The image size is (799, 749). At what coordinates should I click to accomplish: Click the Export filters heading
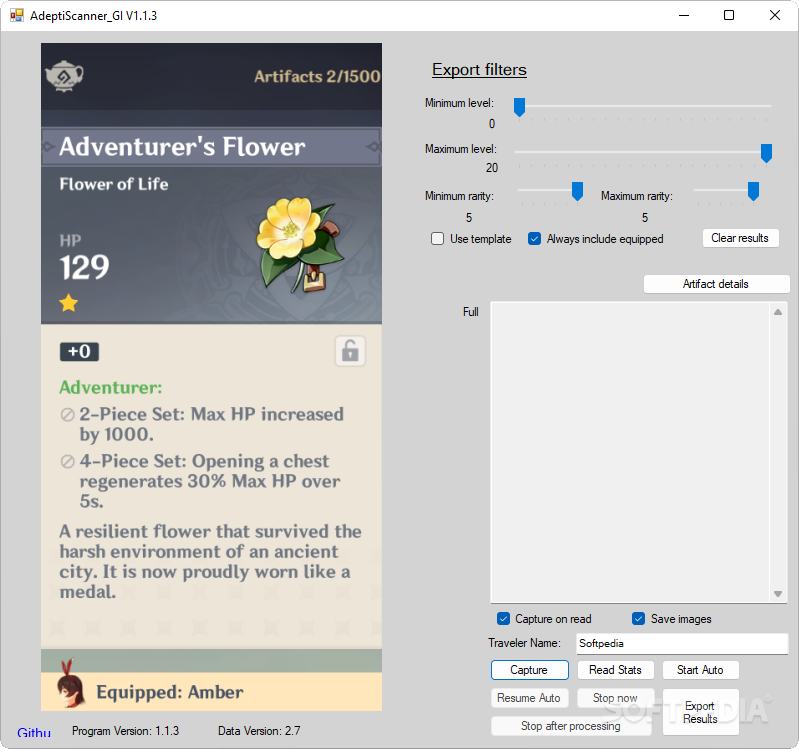(x=479, y=70)
